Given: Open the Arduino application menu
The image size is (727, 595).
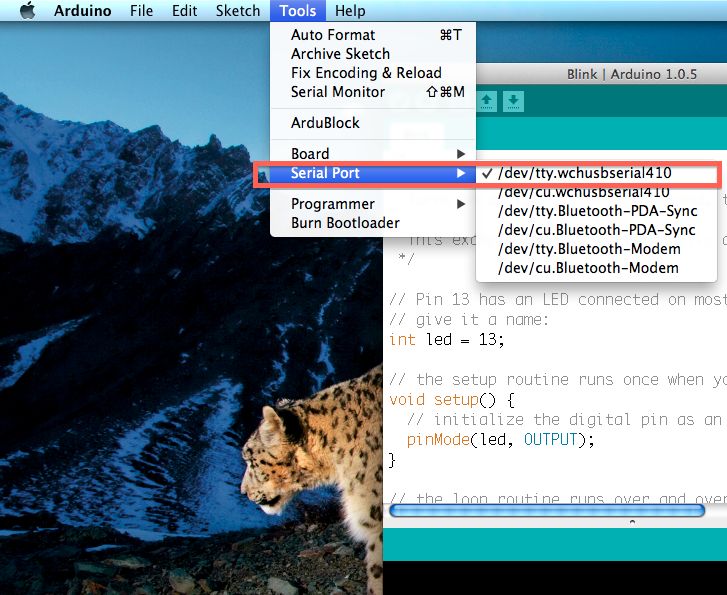Looking at the screenshot, I should (83, 10).
